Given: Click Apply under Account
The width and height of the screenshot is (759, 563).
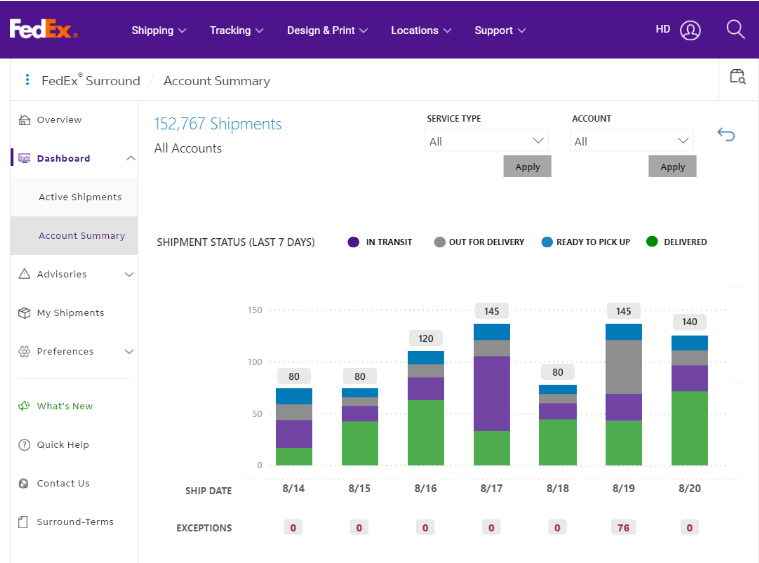Looking at the screenshot, I should pyautogui.click(x=672, y=166).
